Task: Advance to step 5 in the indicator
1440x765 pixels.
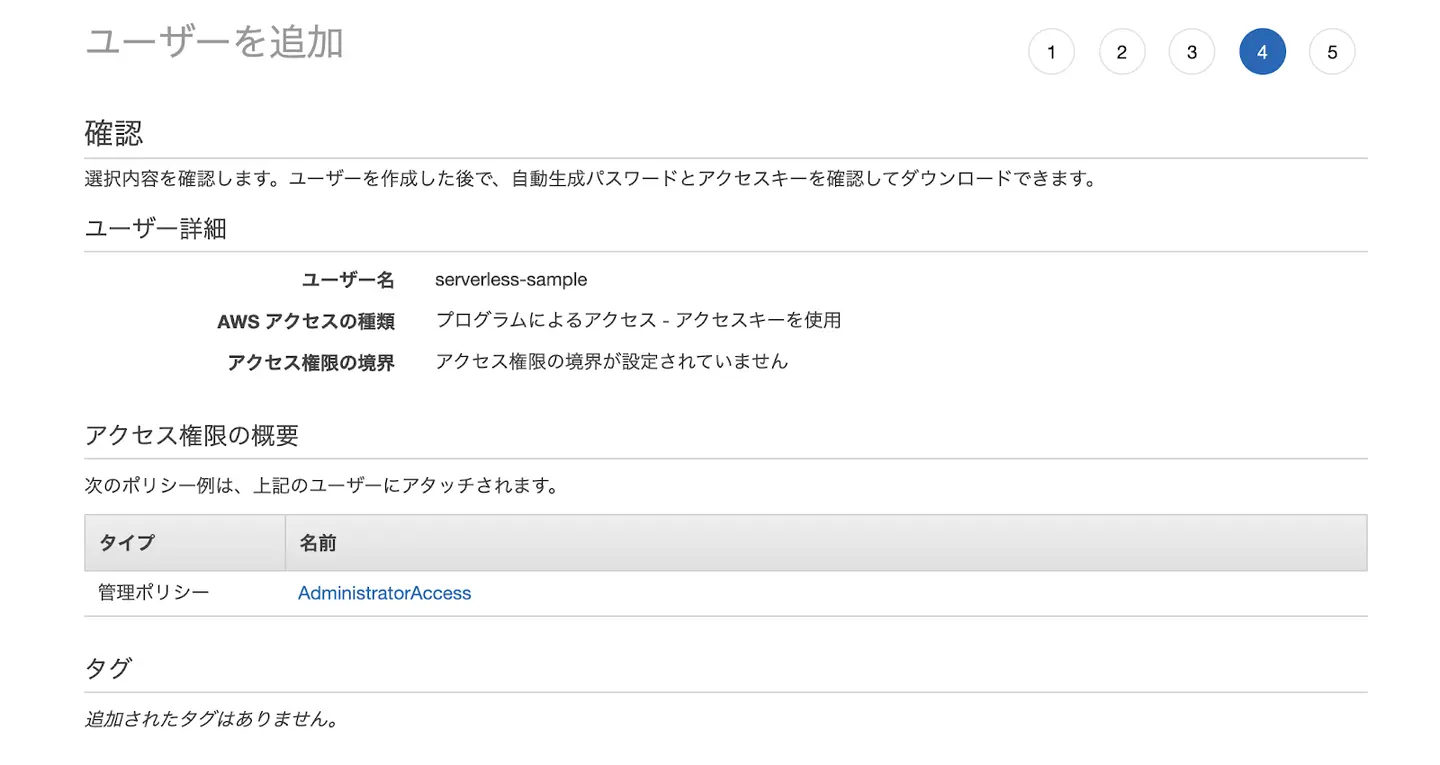Action: click(x=1332, y=51)
